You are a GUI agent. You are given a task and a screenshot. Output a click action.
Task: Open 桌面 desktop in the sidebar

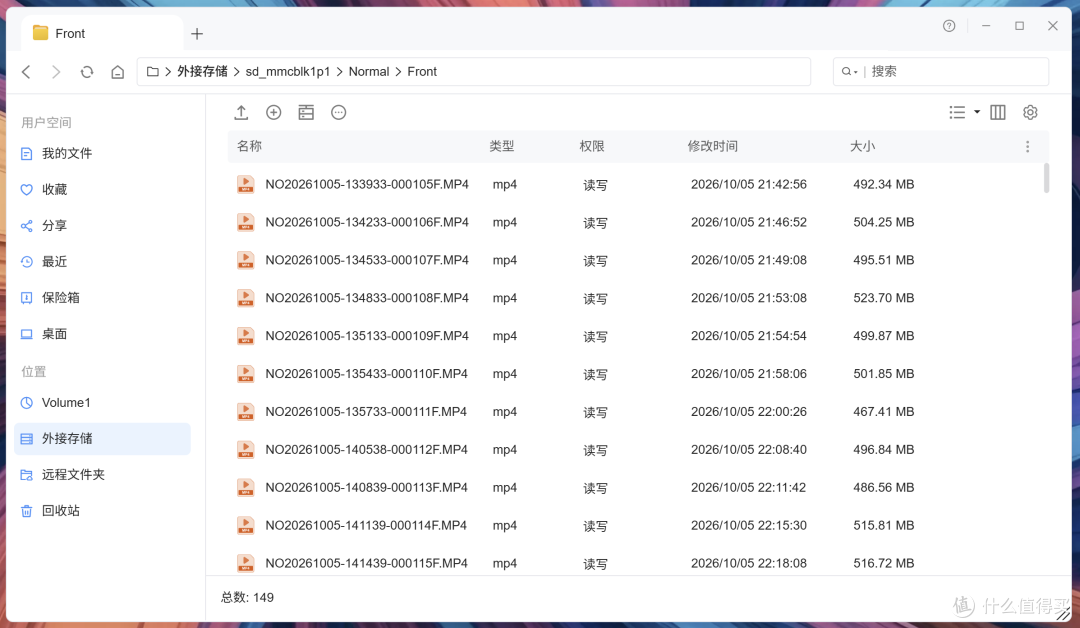102,334
